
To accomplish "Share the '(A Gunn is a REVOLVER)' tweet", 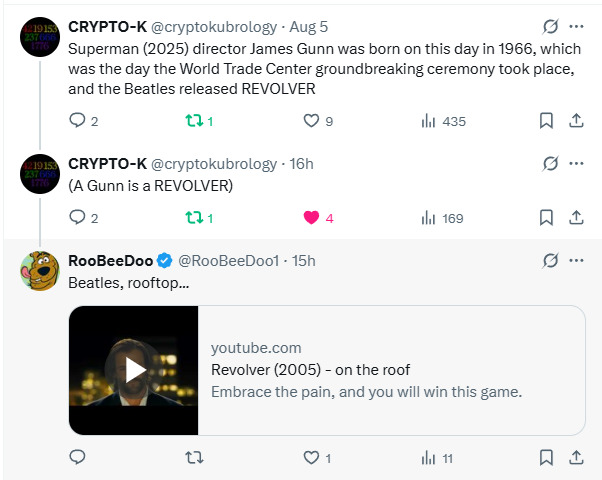I will (x=576, y=217).
